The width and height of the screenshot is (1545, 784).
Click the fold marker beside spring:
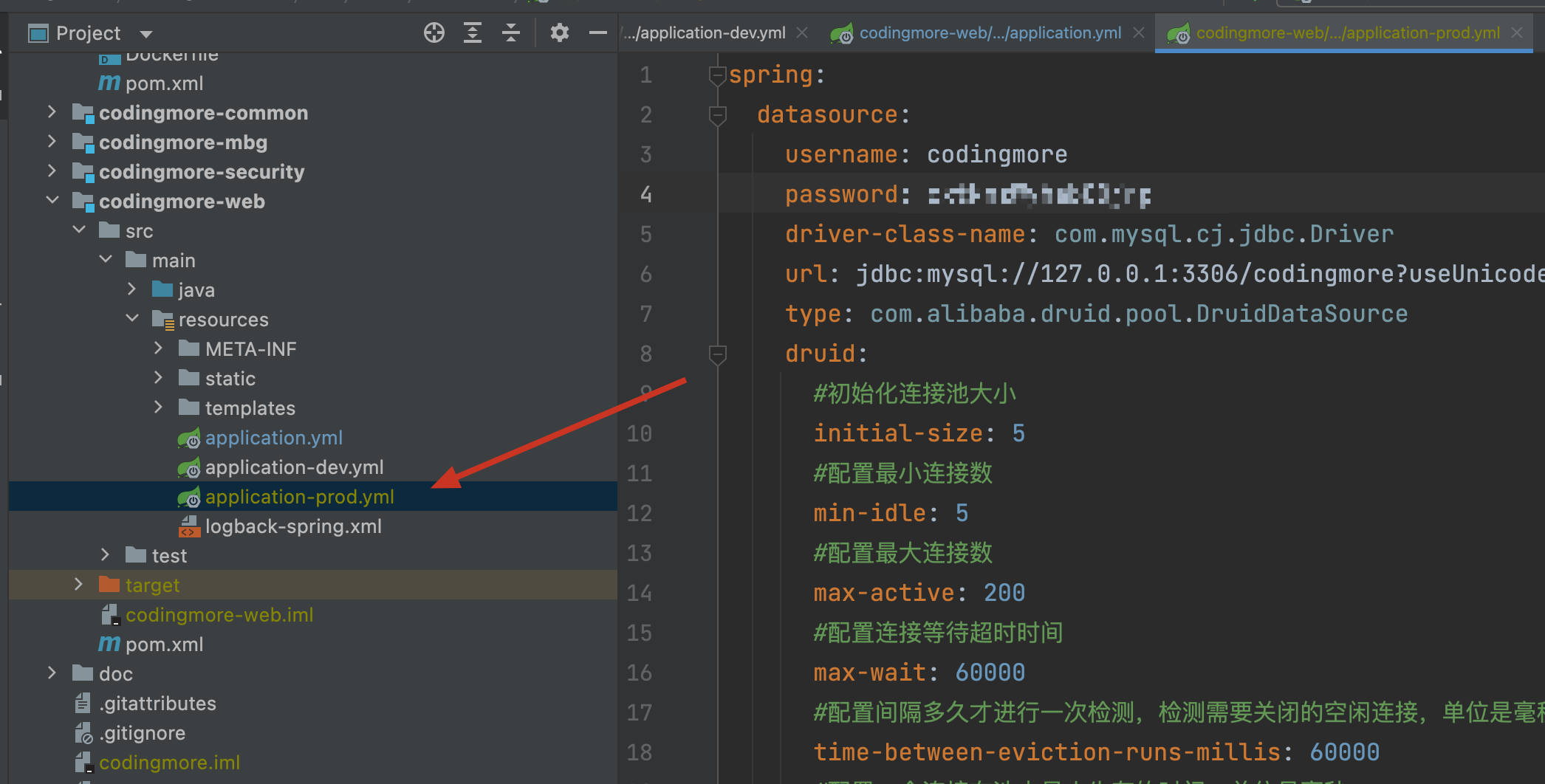pyautogui.click(x=716, y=75)
